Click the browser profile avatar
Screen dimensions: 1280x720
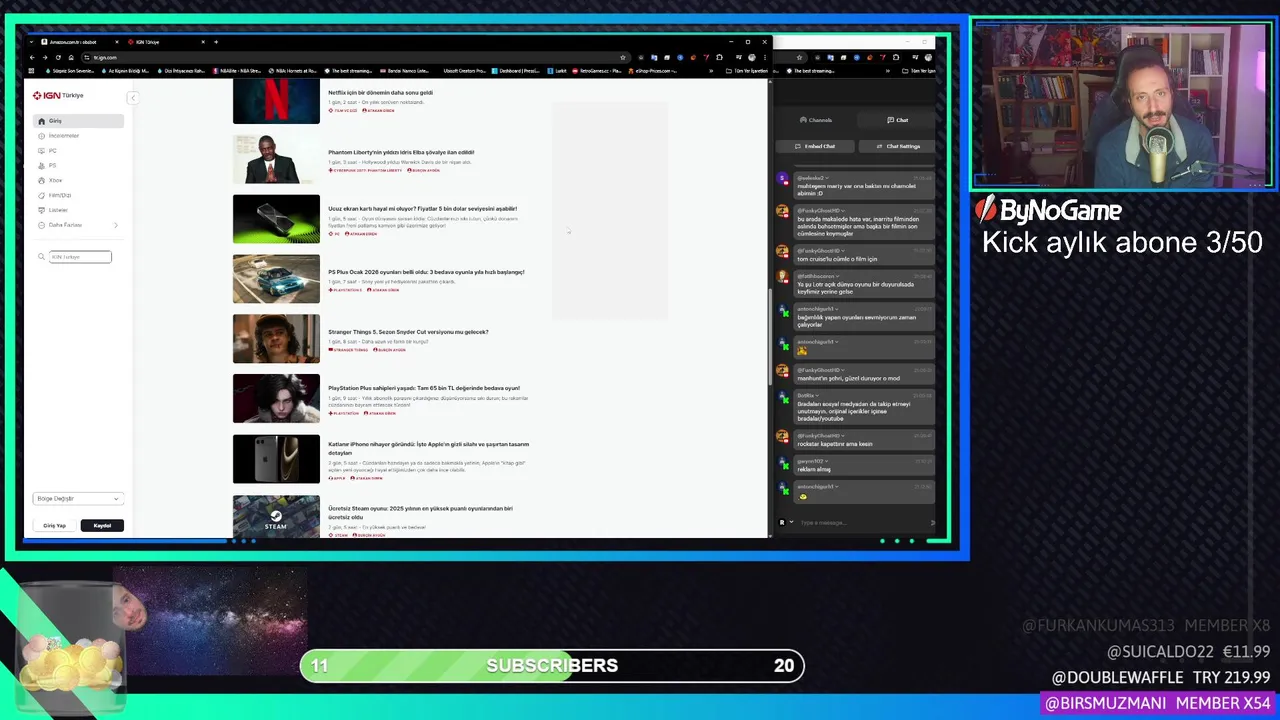(752, 57)
